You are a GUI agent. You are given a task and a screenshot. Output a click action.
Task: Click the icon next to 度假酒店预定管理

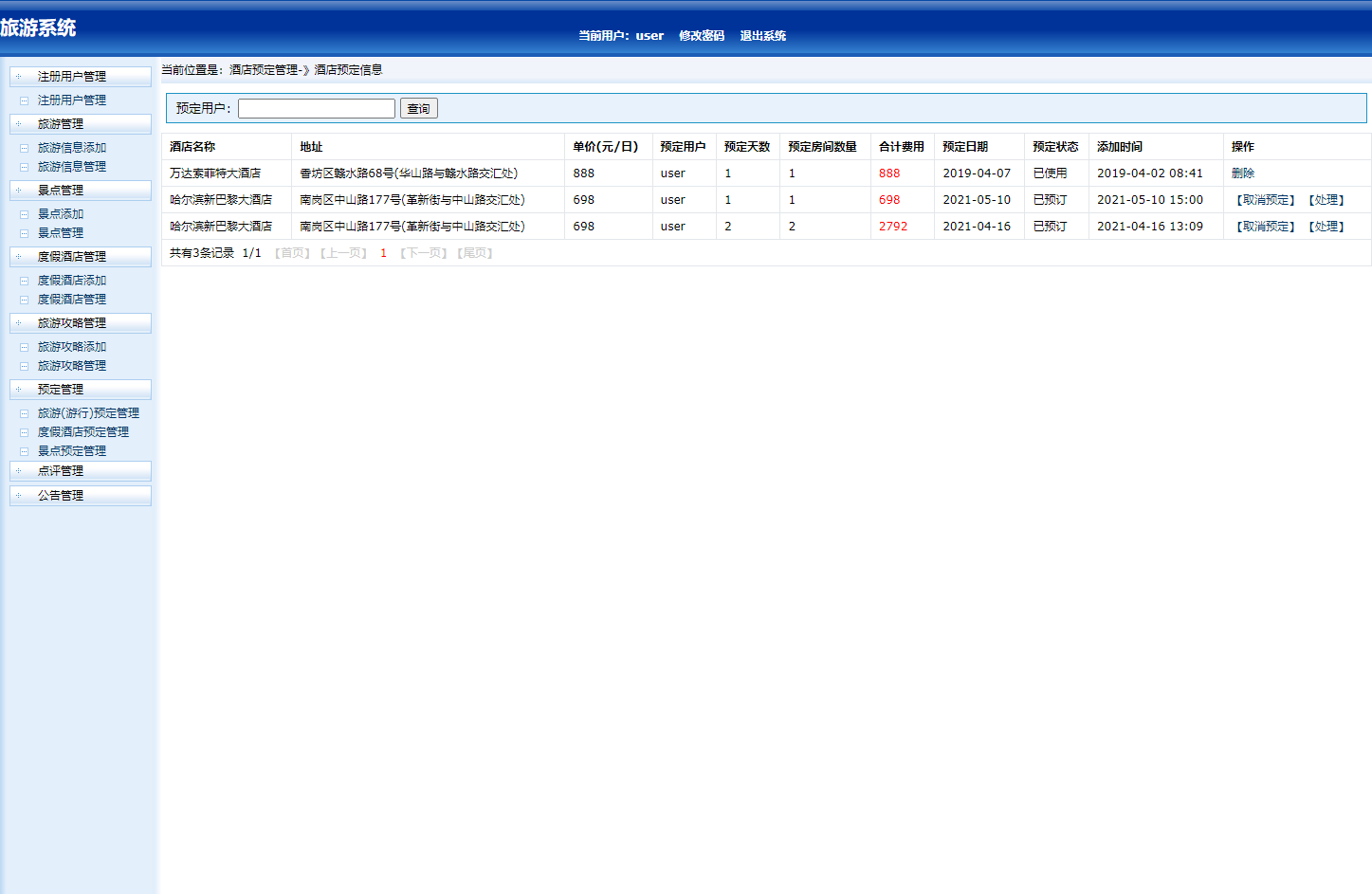pyautogui.click(x=24, y=432)
